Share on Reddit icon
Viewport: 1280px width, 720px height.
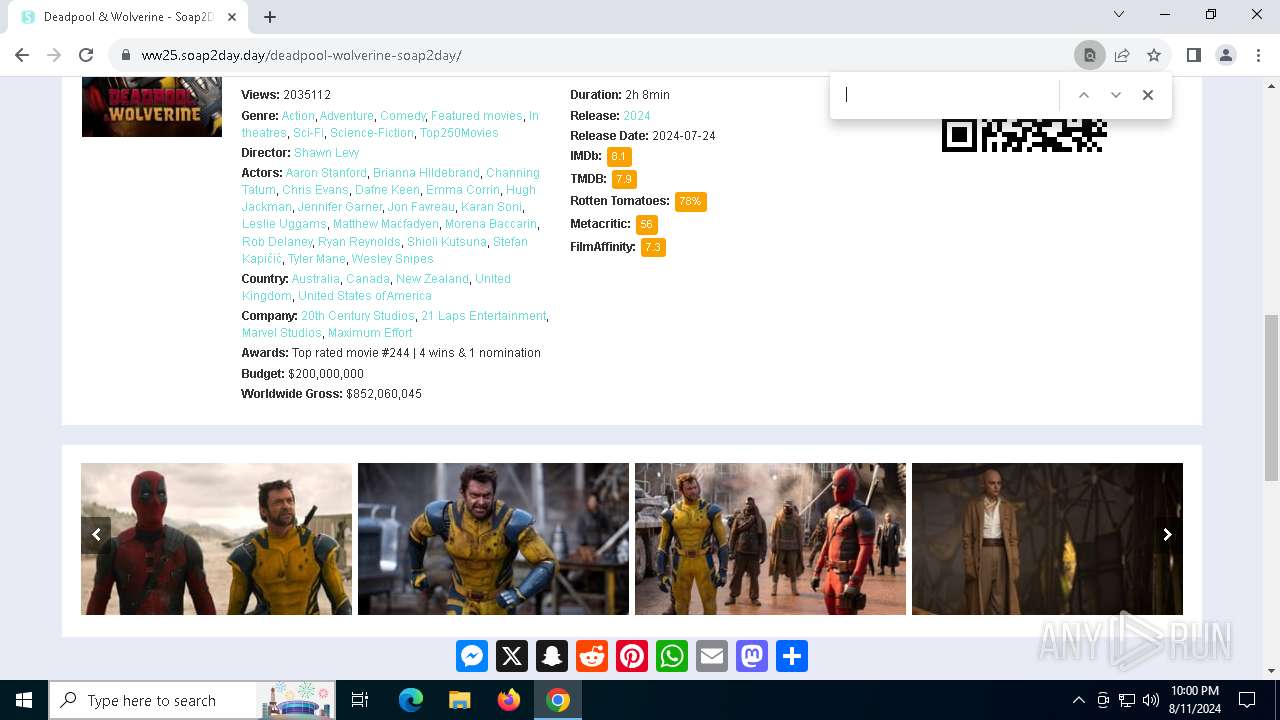(x=592, y=656)
